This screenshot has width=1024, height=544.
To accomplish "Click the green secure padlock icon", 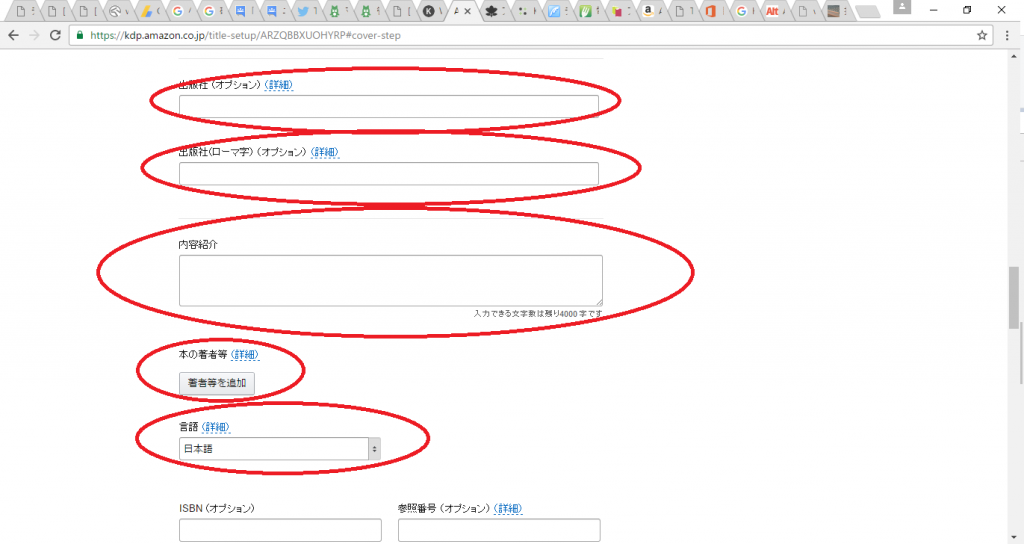I will pos(80,35).
